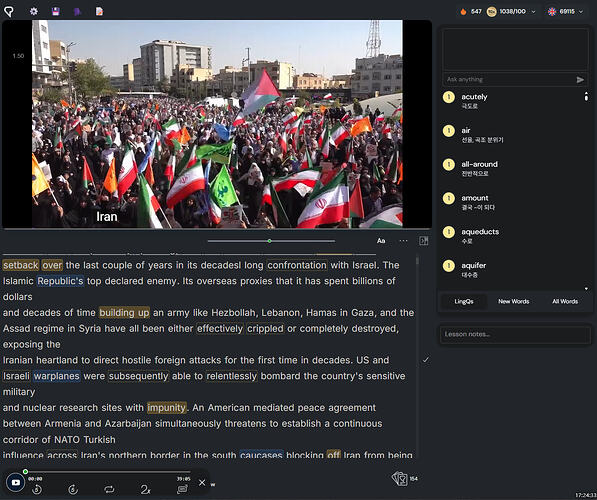Rewind audio five seconds
The width and height of the screenshot is (597, 500).
(x=37, y=489)
